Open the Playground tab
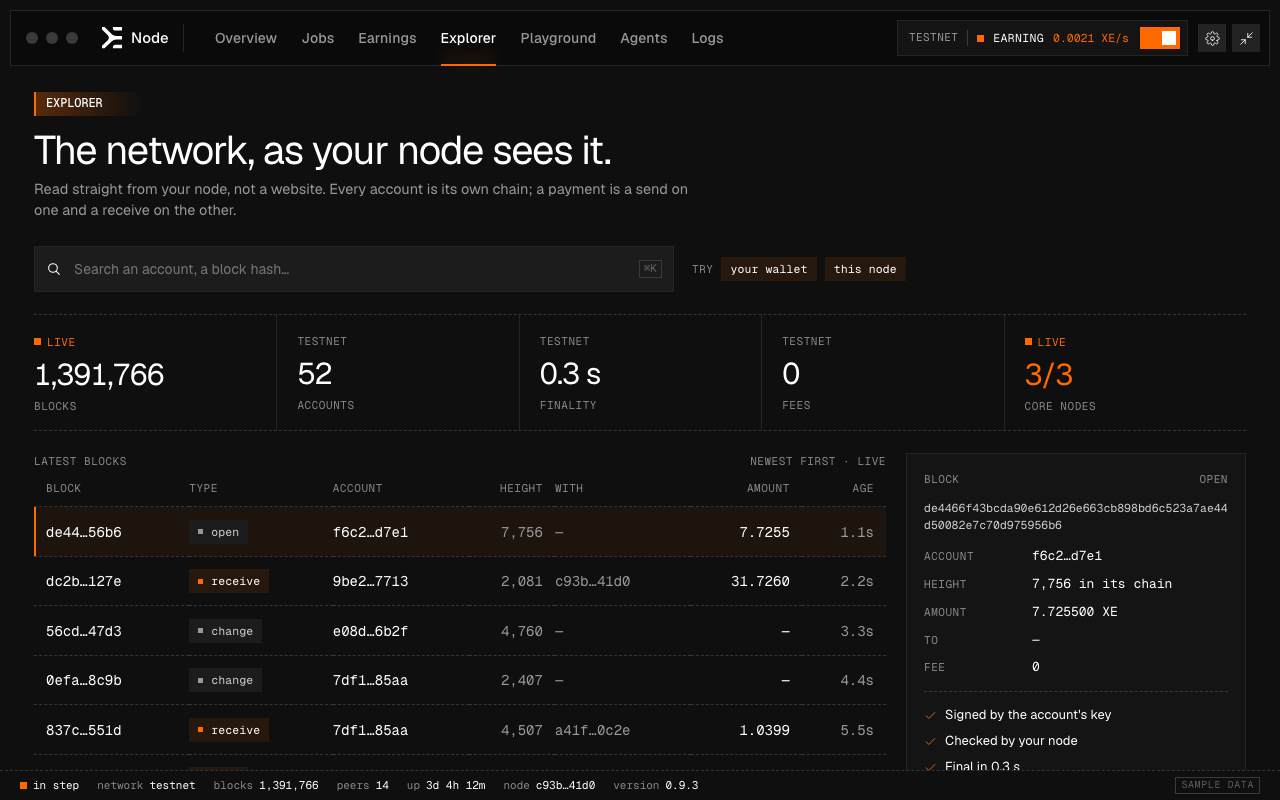 (x=558, y=38)
